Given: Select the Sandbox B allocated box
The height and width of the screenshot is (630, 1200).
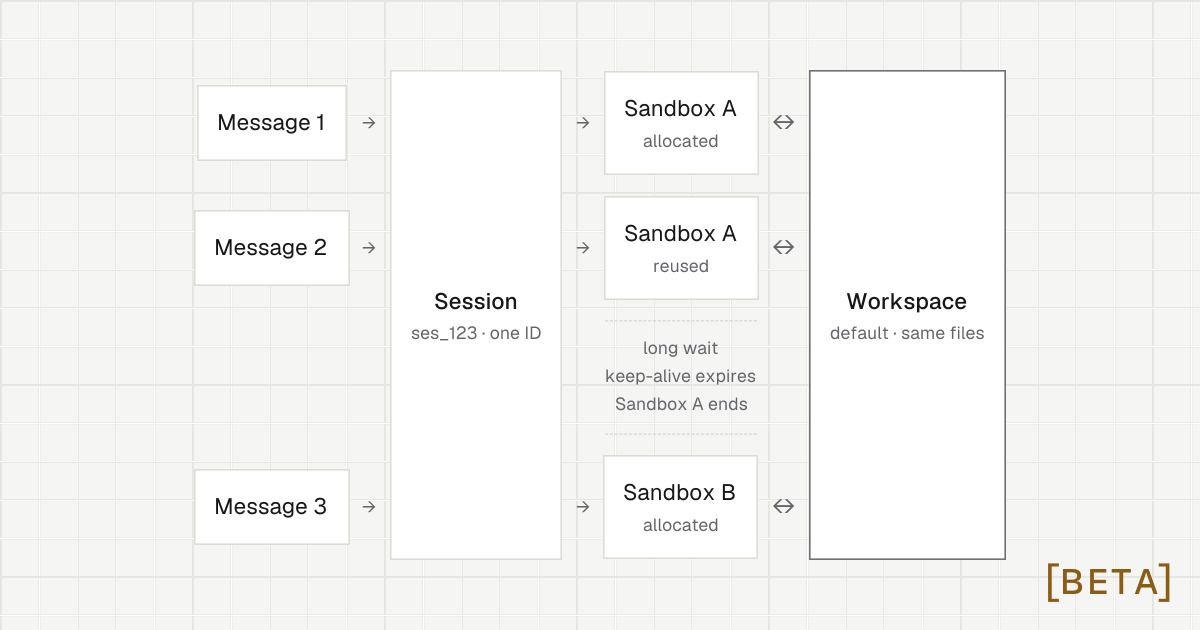Looking at the screenshot, I should click(681, 507).
